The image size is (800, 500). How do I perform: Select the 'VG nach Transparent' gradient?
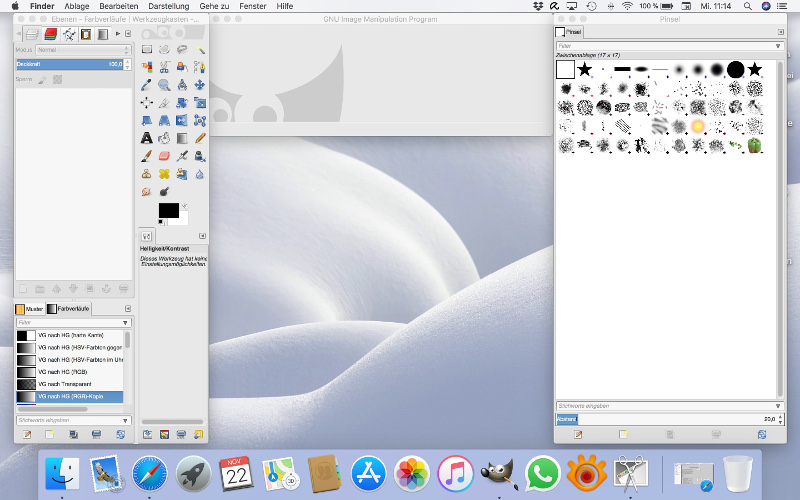[65, 384]
